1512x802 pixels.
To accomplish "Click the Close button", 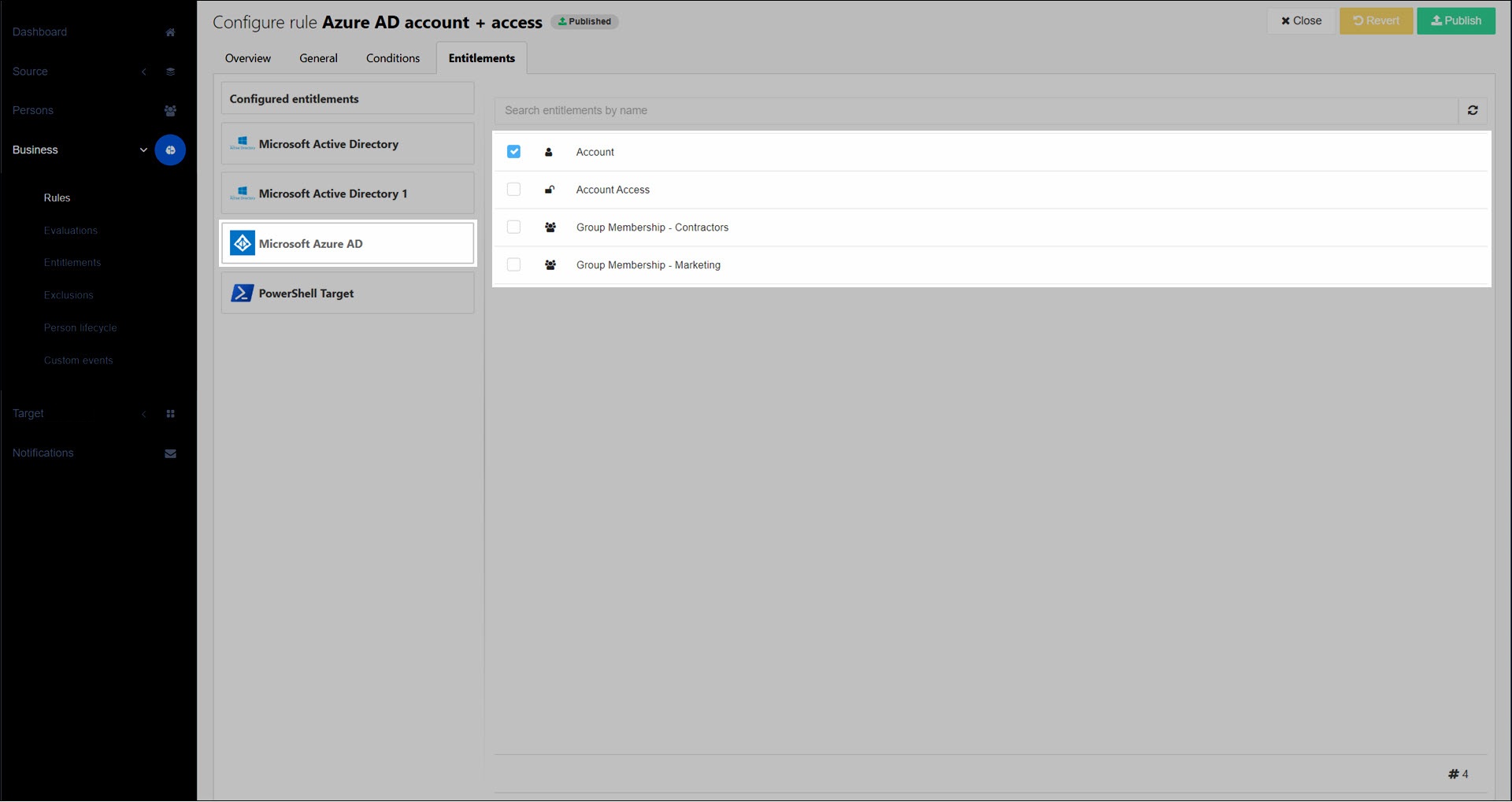I will [1301, 20].
